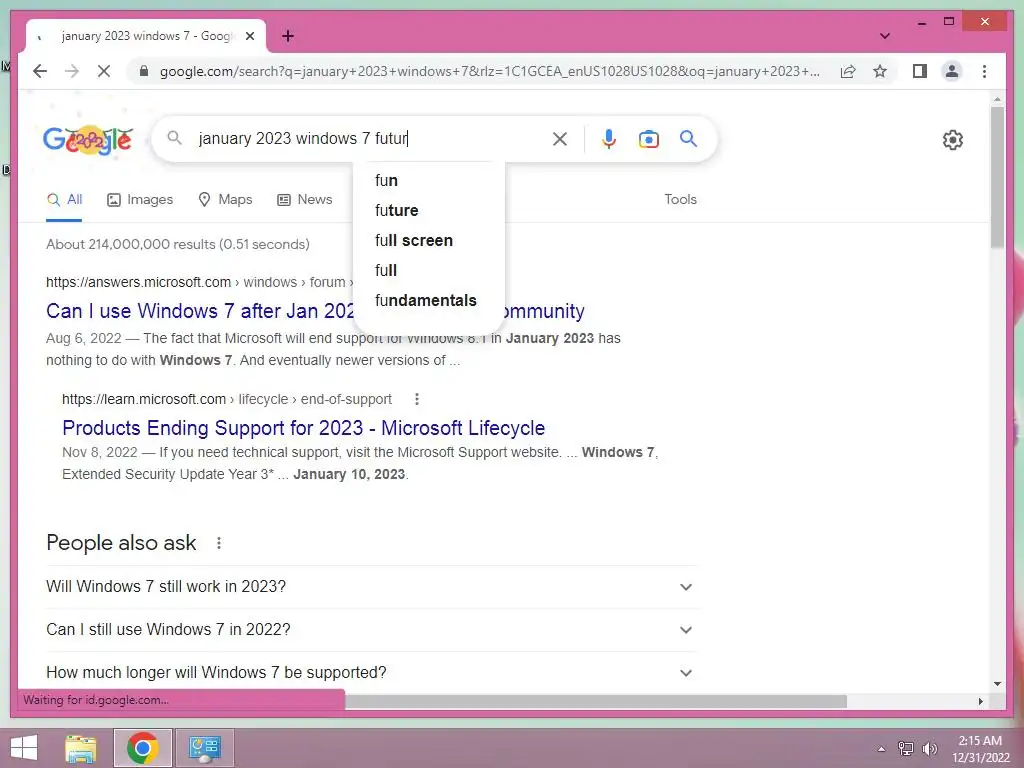Open the clock and date flyout

click(x=980, y=749)
